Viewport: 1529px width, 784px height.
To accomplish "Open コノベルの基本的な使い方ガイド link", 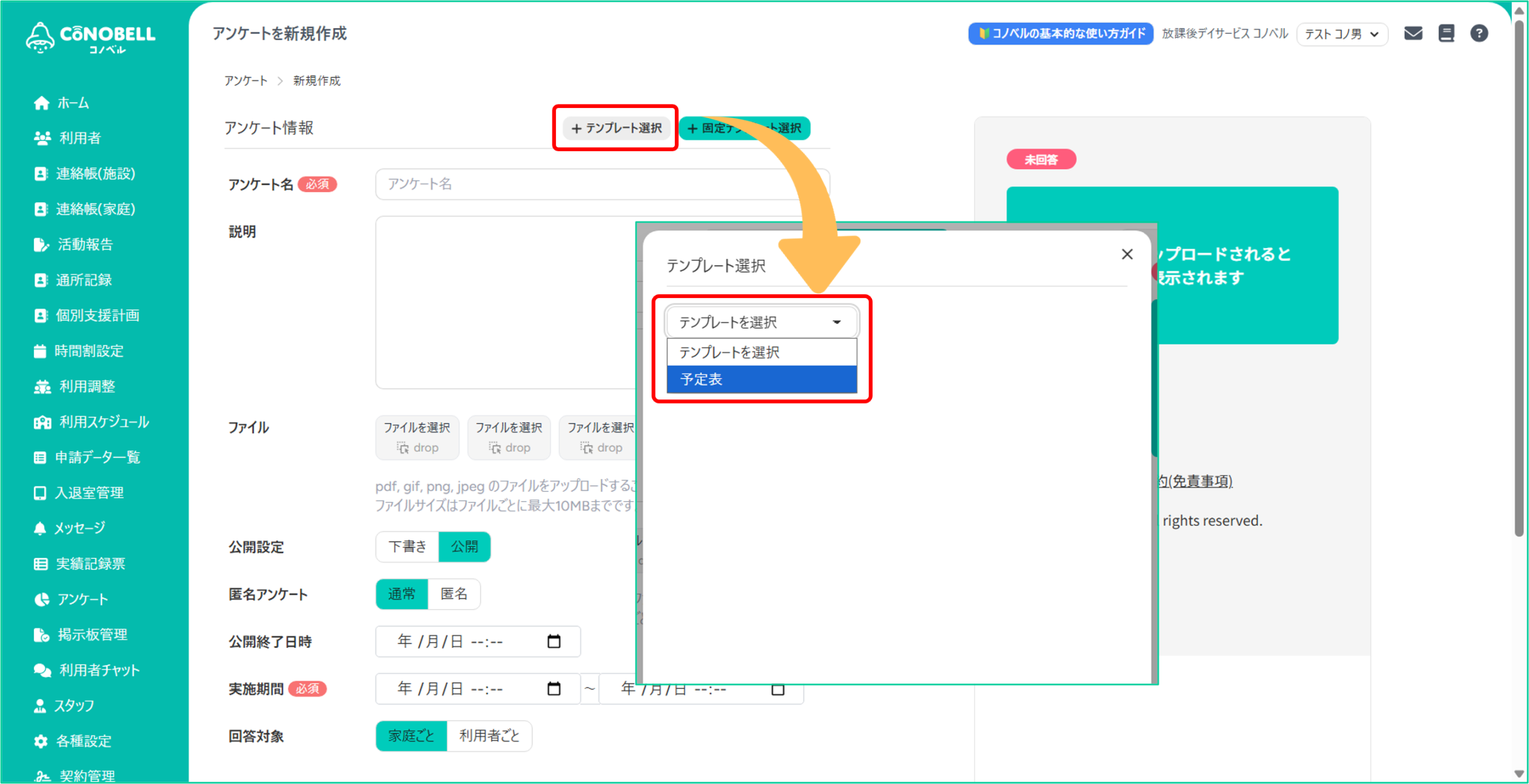I will 1061,33.
